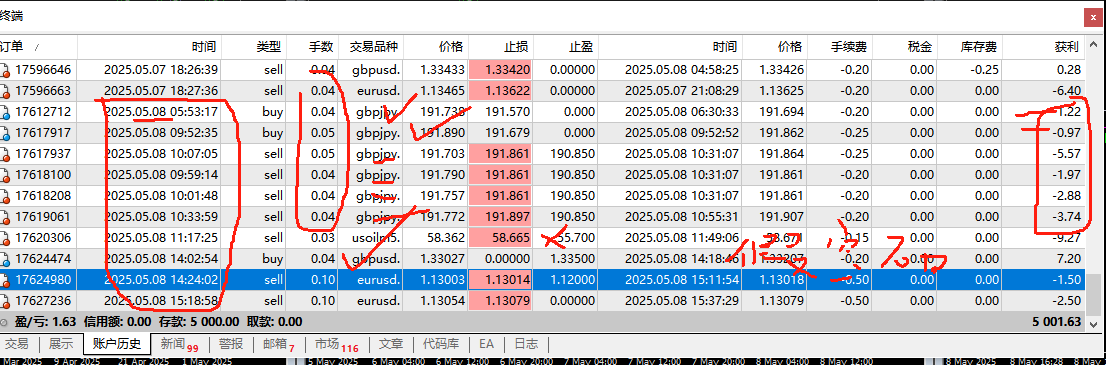Click the vertical scrollbar of history list
Viewport: 1106px width, 365px height.
(x=1094, y=184)
